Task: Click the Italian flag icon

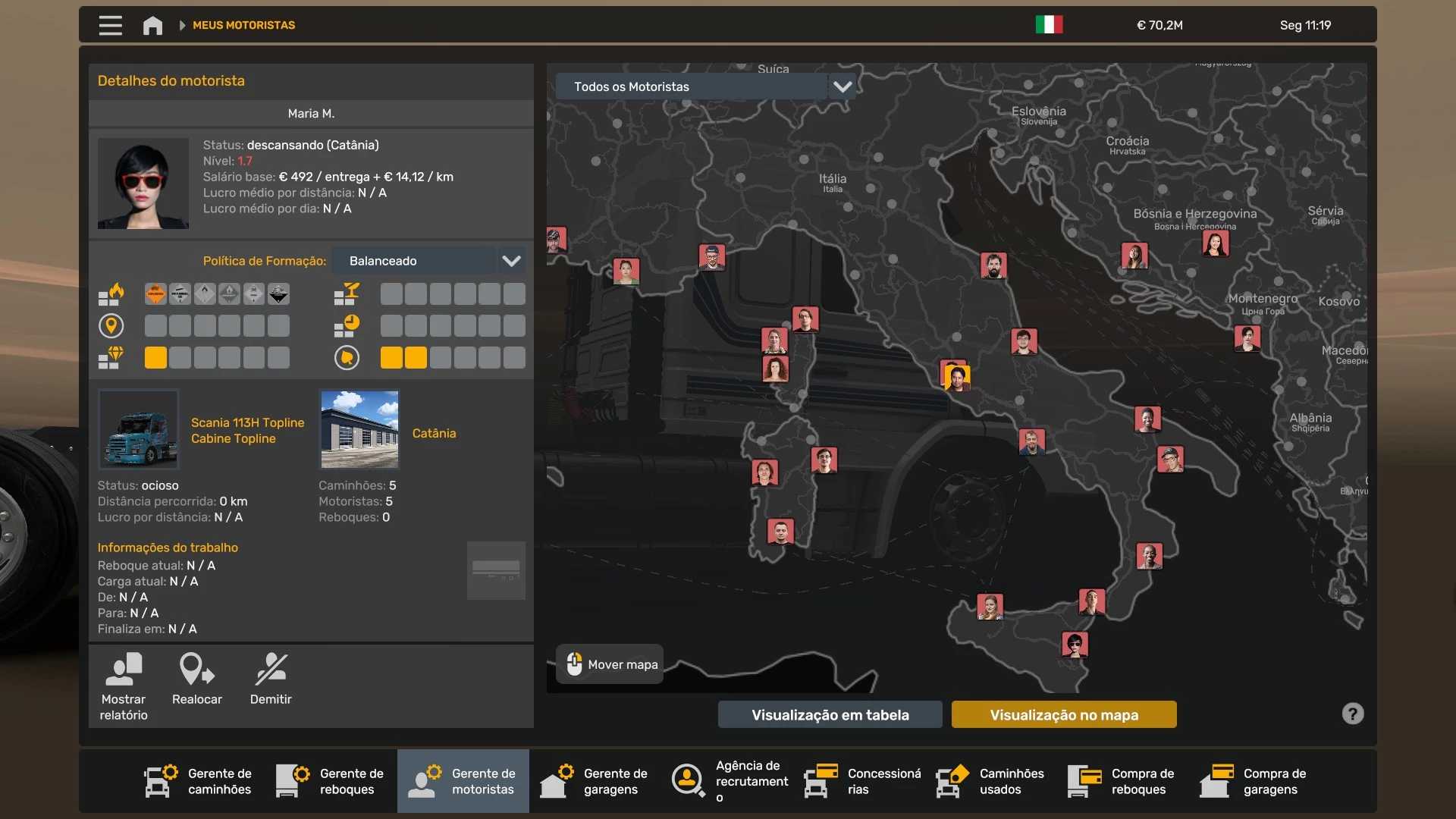Action: 1049,25
